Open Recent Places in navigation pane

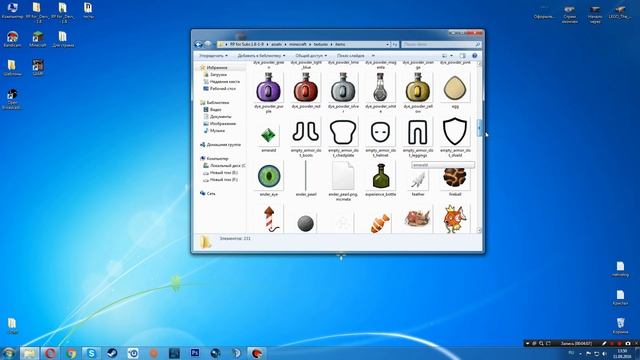click(x=224, y=82)
